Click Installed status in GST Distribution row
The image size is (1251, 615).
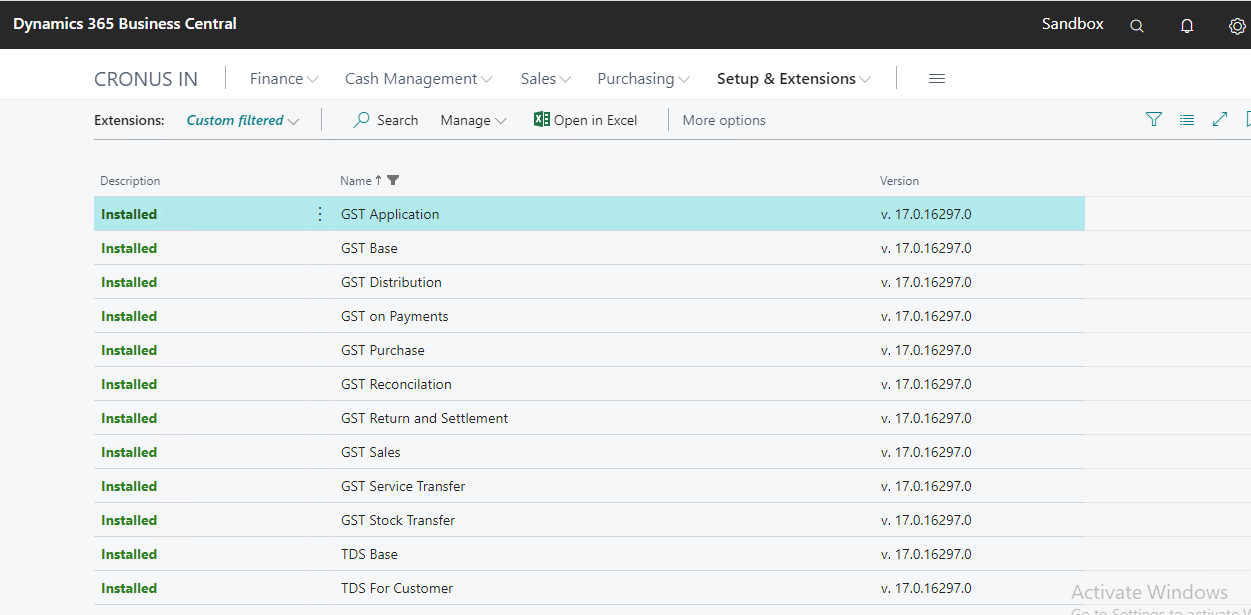coord(129,282)
